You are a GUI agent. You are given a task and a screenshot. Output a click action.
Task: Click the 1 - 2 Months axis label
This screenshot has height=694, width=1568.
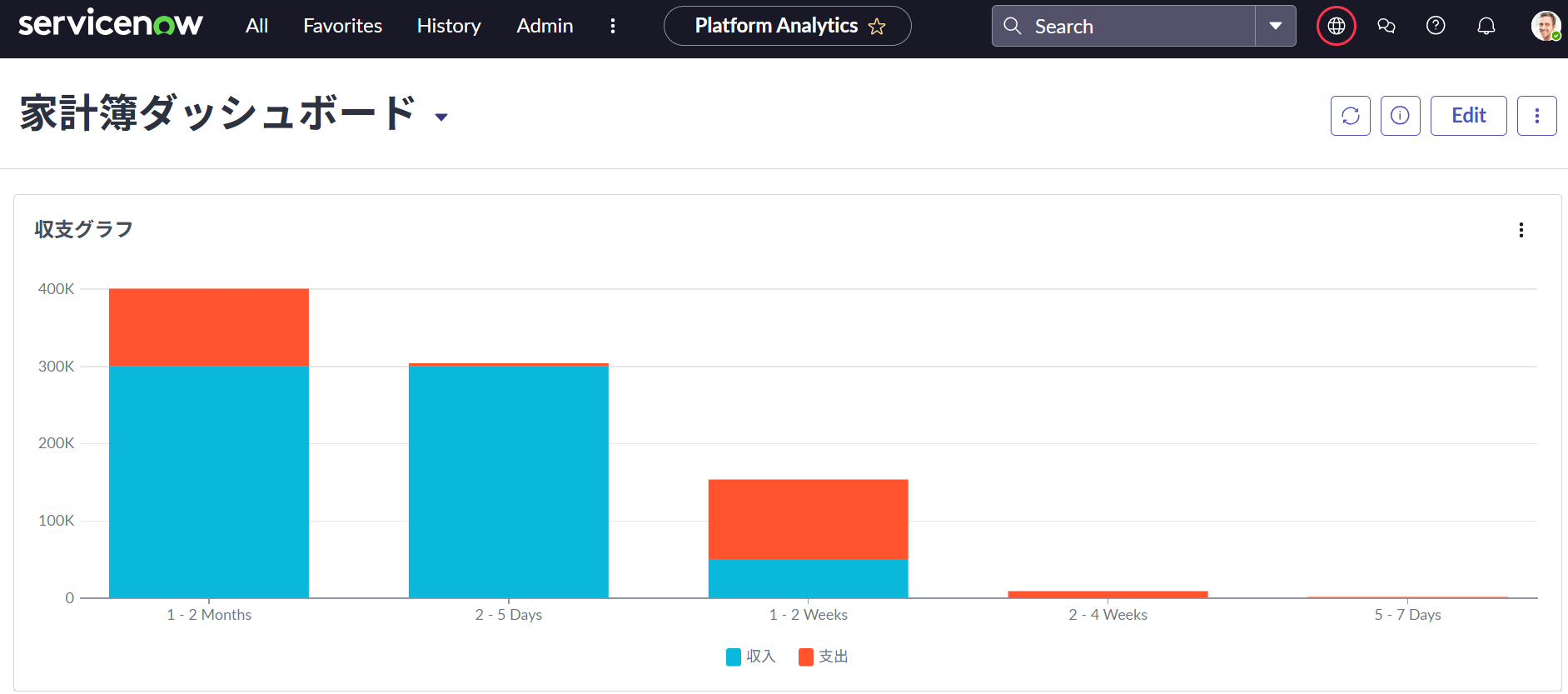pyautogui.click(x=209, y=615)
